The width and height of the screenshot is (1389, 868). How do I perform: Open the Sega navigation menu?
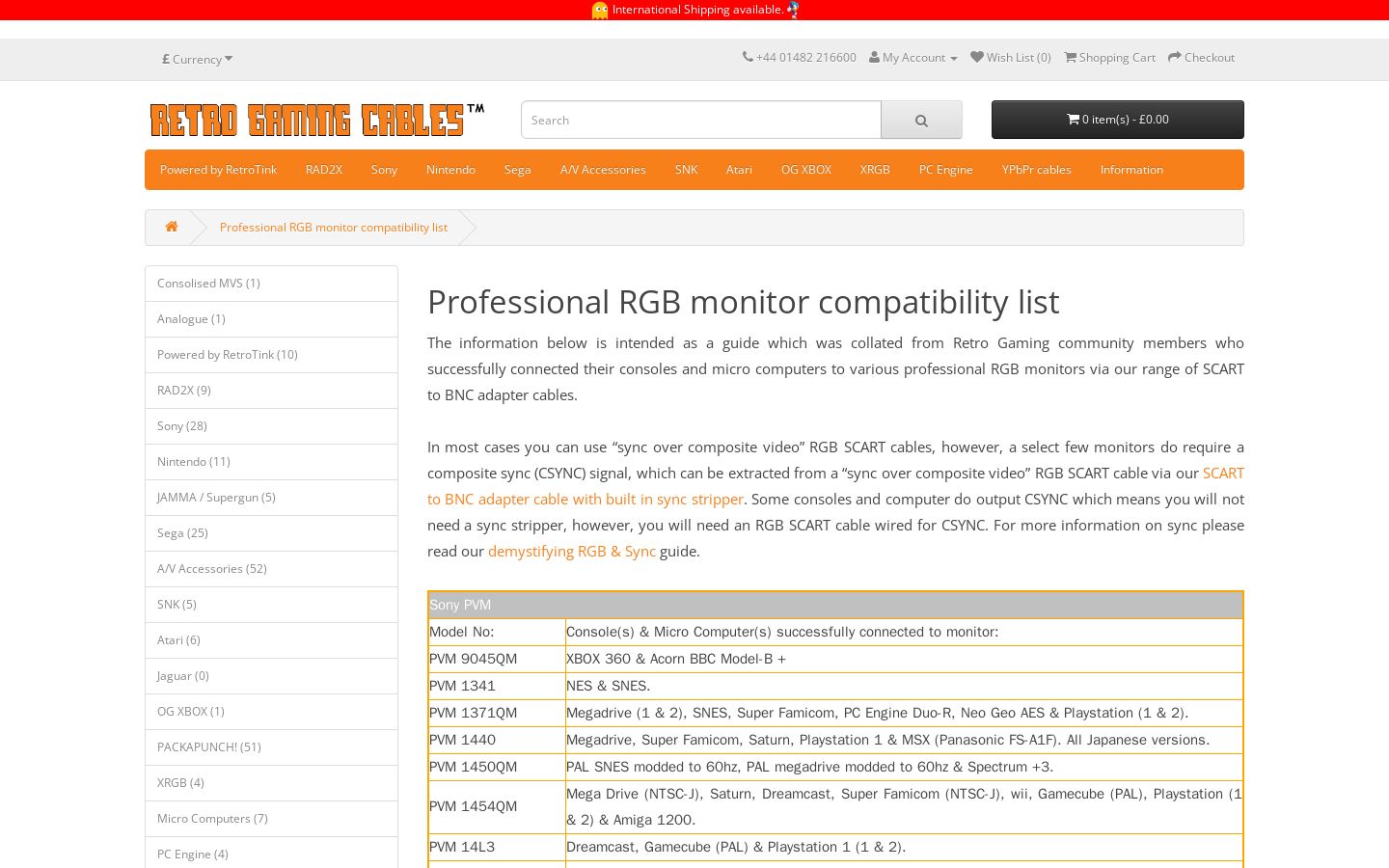[x=518, y=170]
